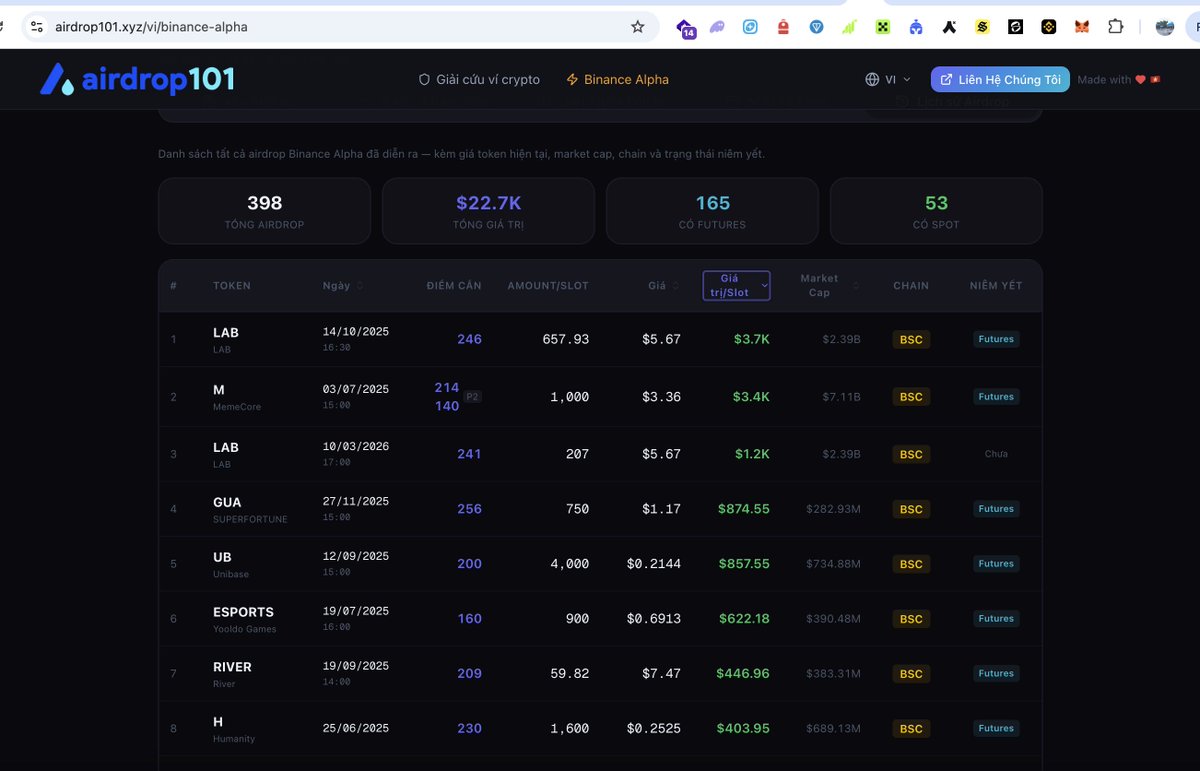Select LAB token dated 10/03/2026

tap(600, 454)
